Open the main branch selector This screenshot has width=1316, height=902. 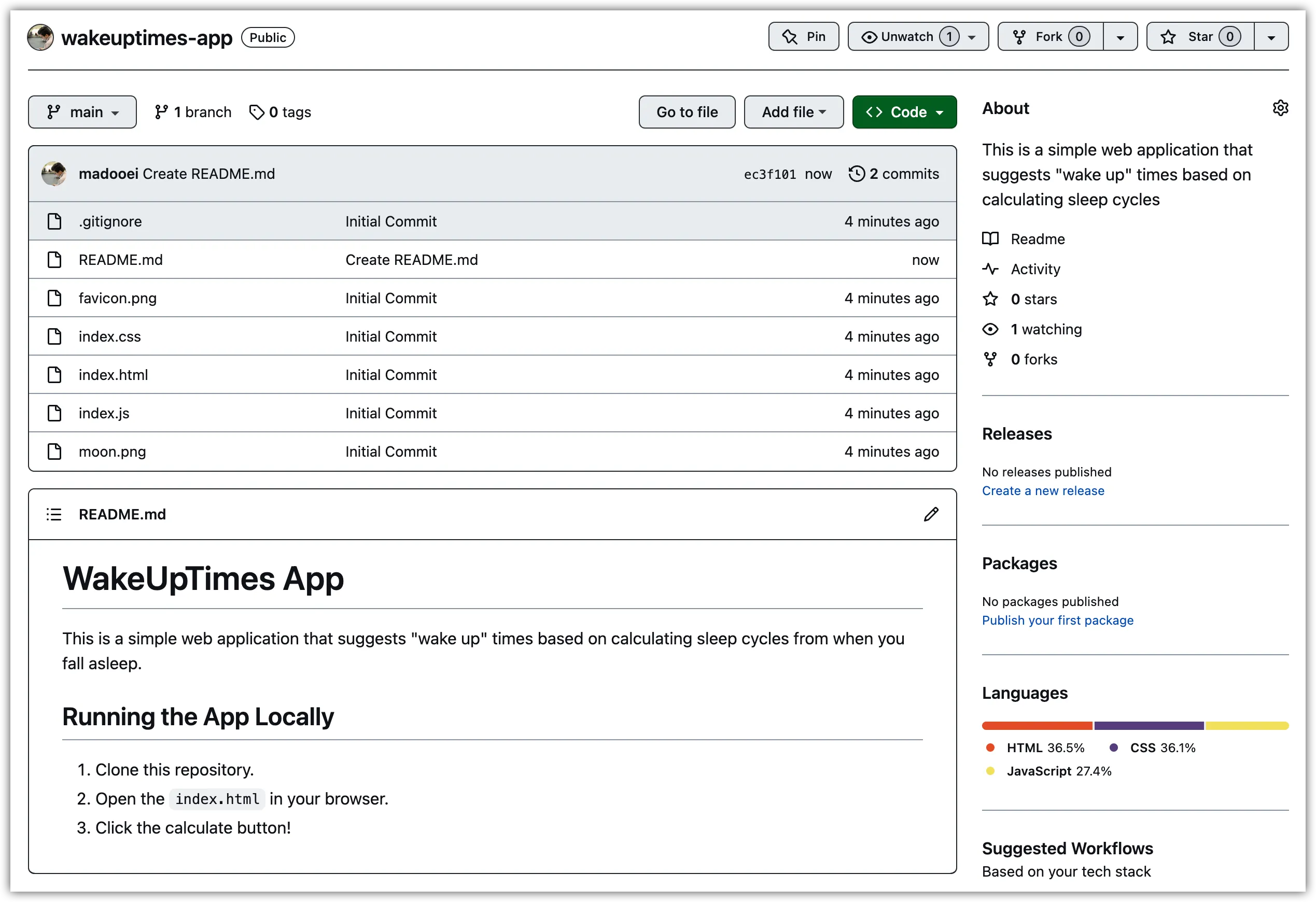pos(82,112)
